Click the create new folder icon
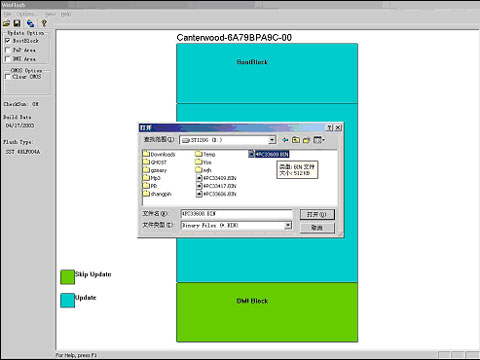 pyautogui.click(x=306, y=140)
